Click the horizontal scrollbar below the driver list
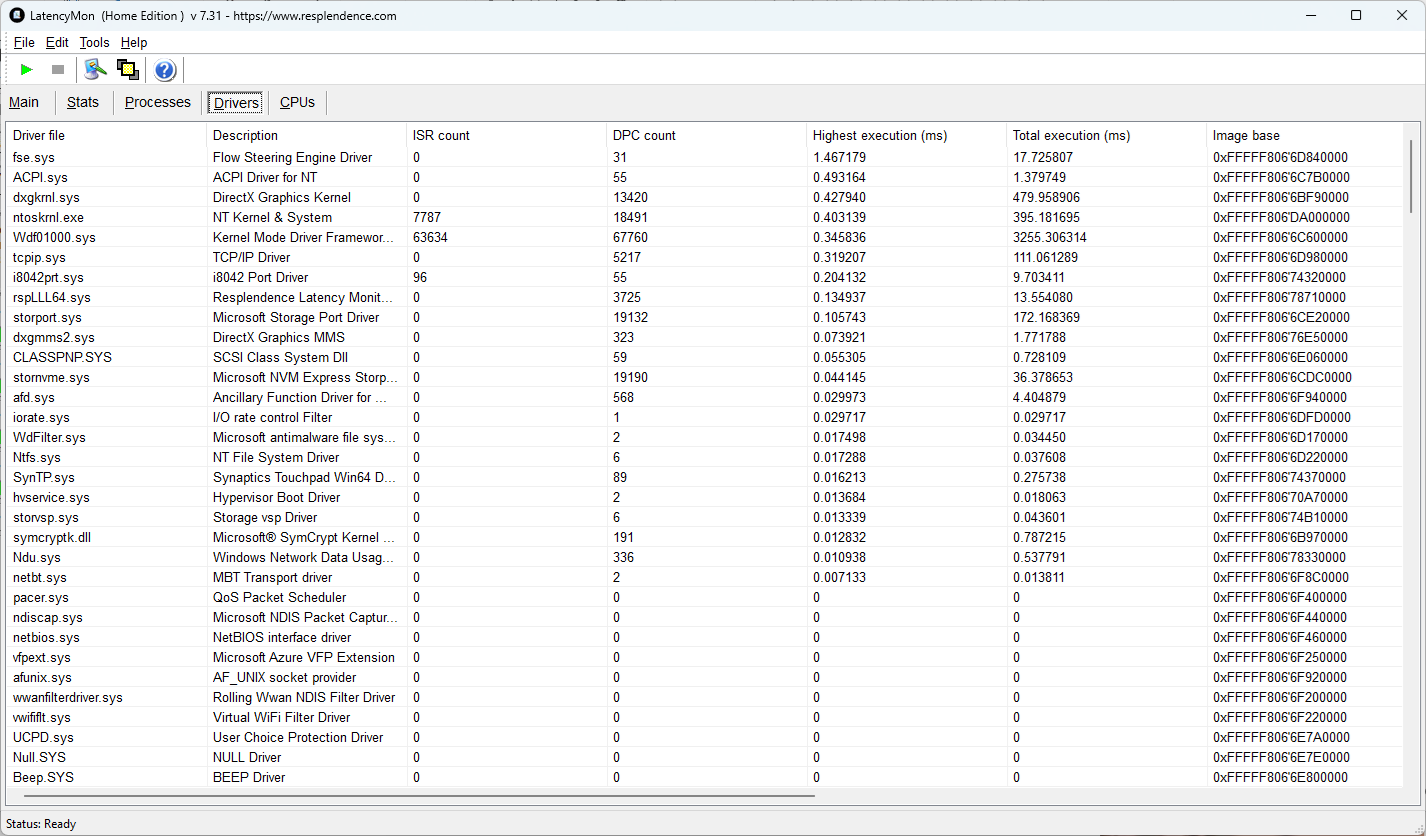This screenshot has width=1426, height=836. coord(414,796)
